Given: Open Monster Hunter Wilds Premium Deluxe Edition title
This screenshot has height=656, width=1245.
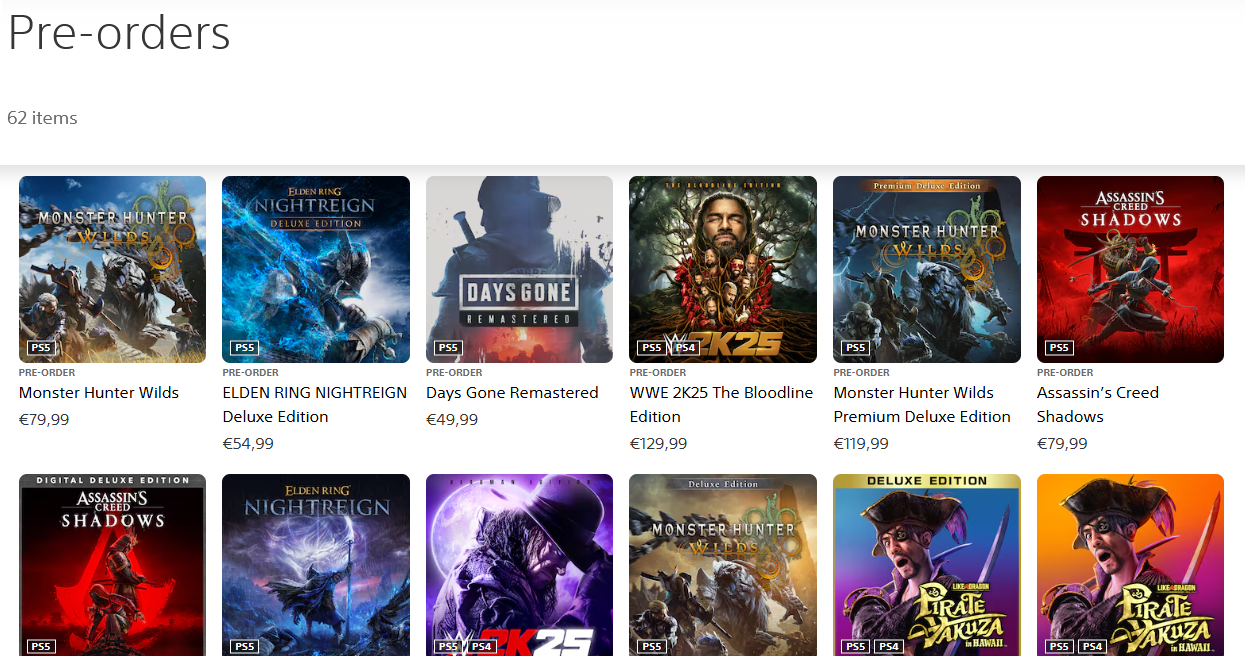Looking at the screenshot, I should pyautogui.click(x=922, y=405).
